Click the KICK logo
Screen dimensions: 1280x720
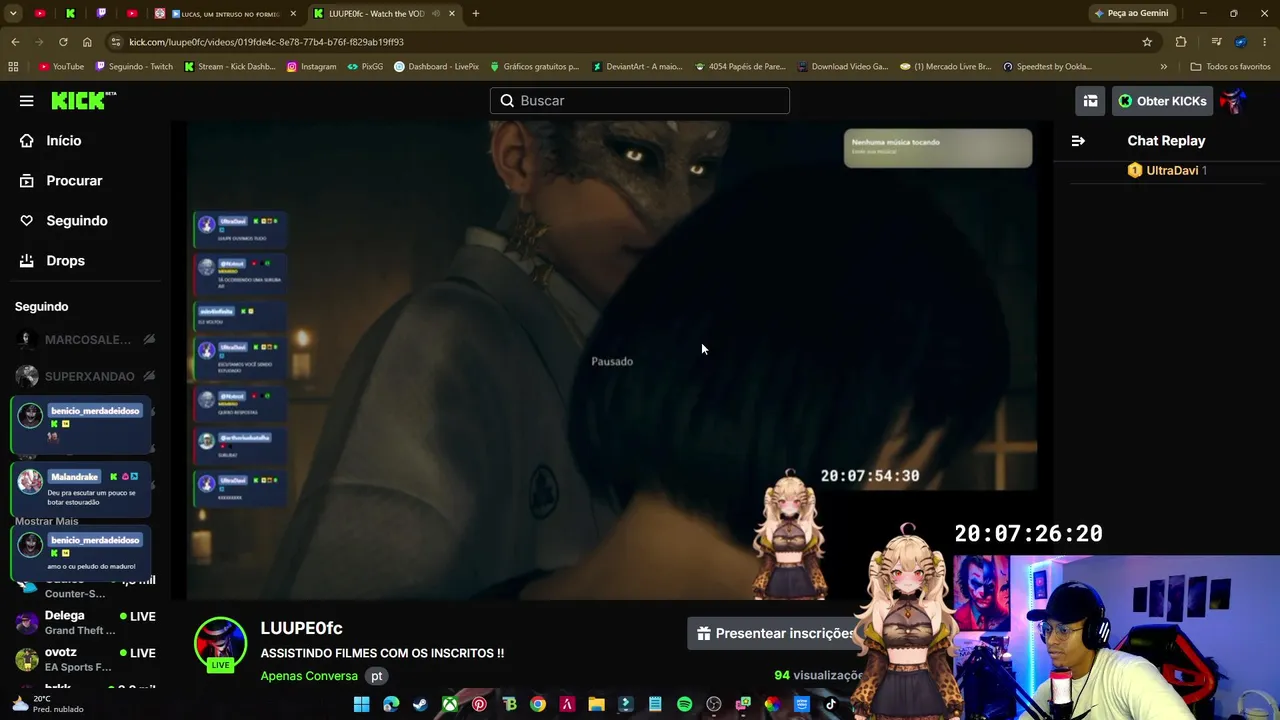(x=84, y=101)
